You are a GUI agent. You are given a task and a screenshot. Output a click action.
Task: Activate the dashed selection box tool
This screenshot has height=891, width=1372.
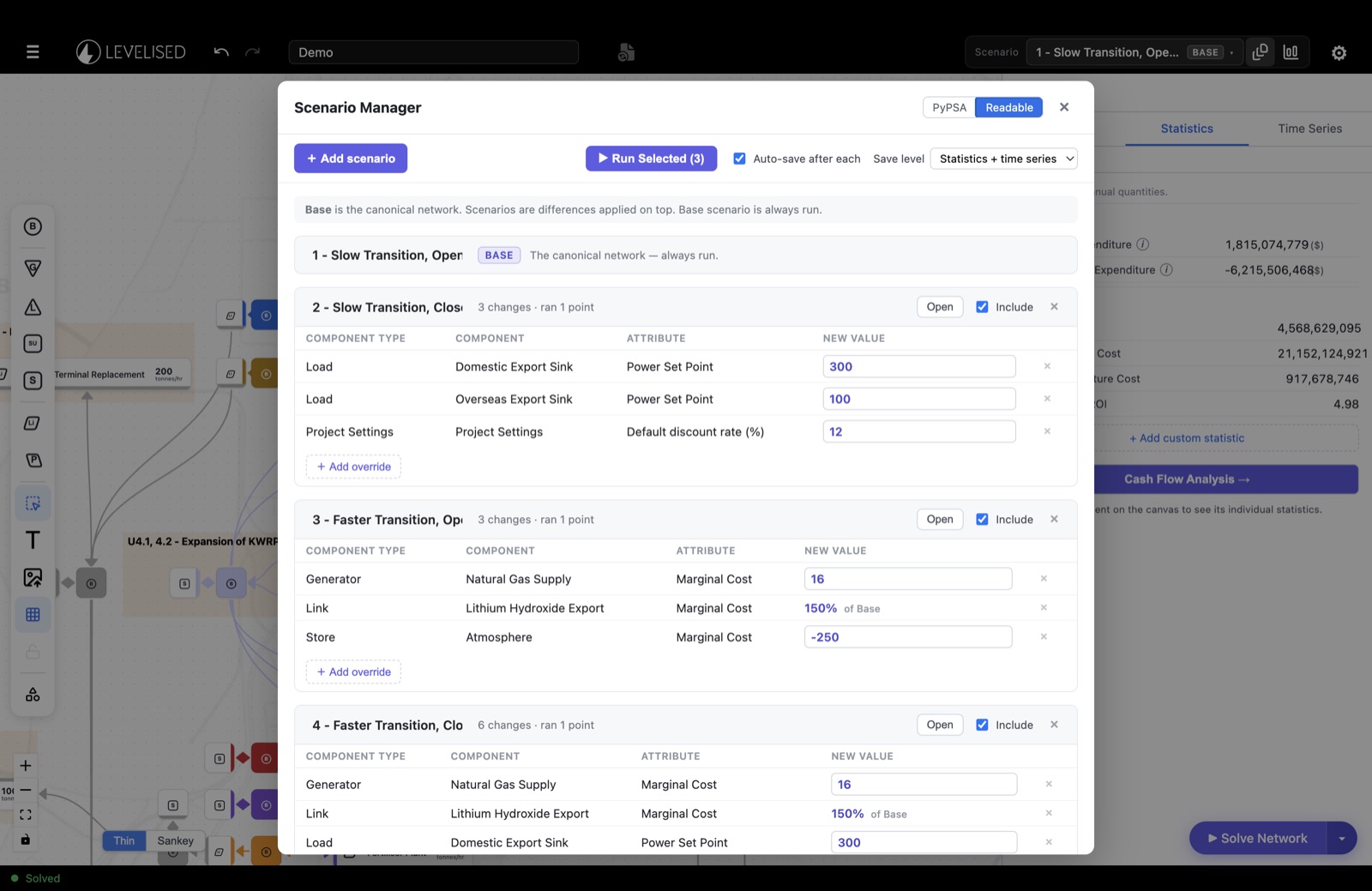[33, 503]
